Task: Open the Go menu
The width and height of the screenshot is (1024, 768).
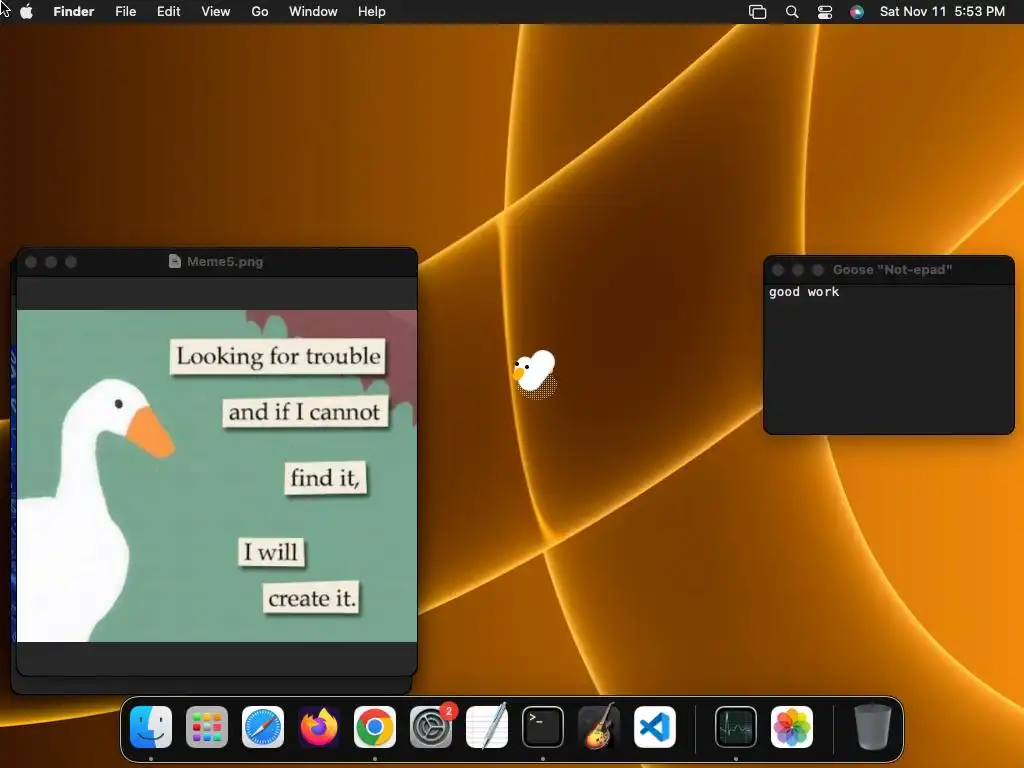Action: coord(260,11)
